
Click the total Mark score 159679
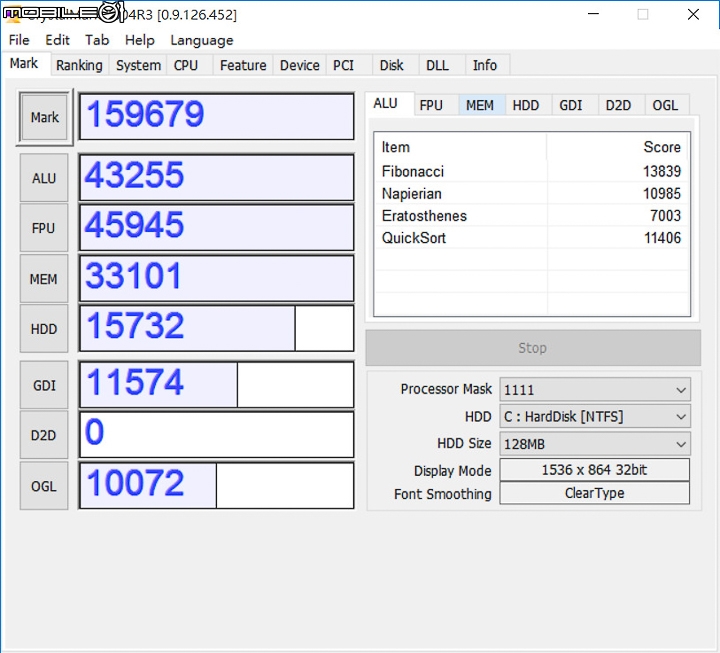pos(217,117)
